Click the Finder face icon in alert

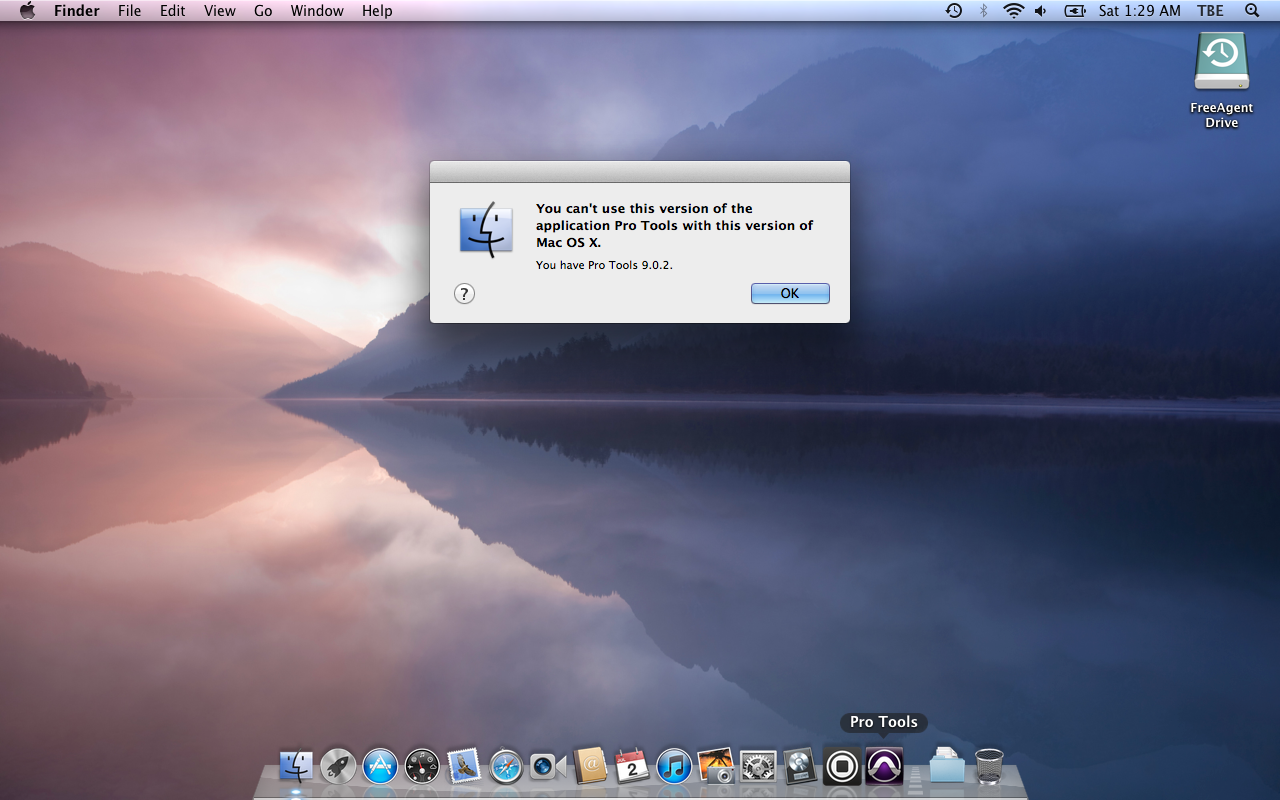tap(486, 229)
